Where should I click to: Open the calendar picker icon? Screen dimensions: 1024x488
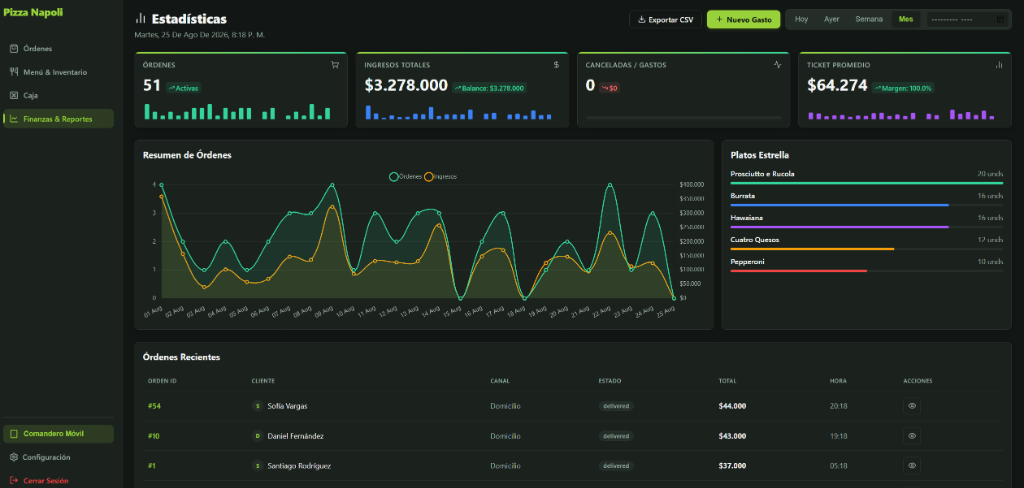(1000, 20)
